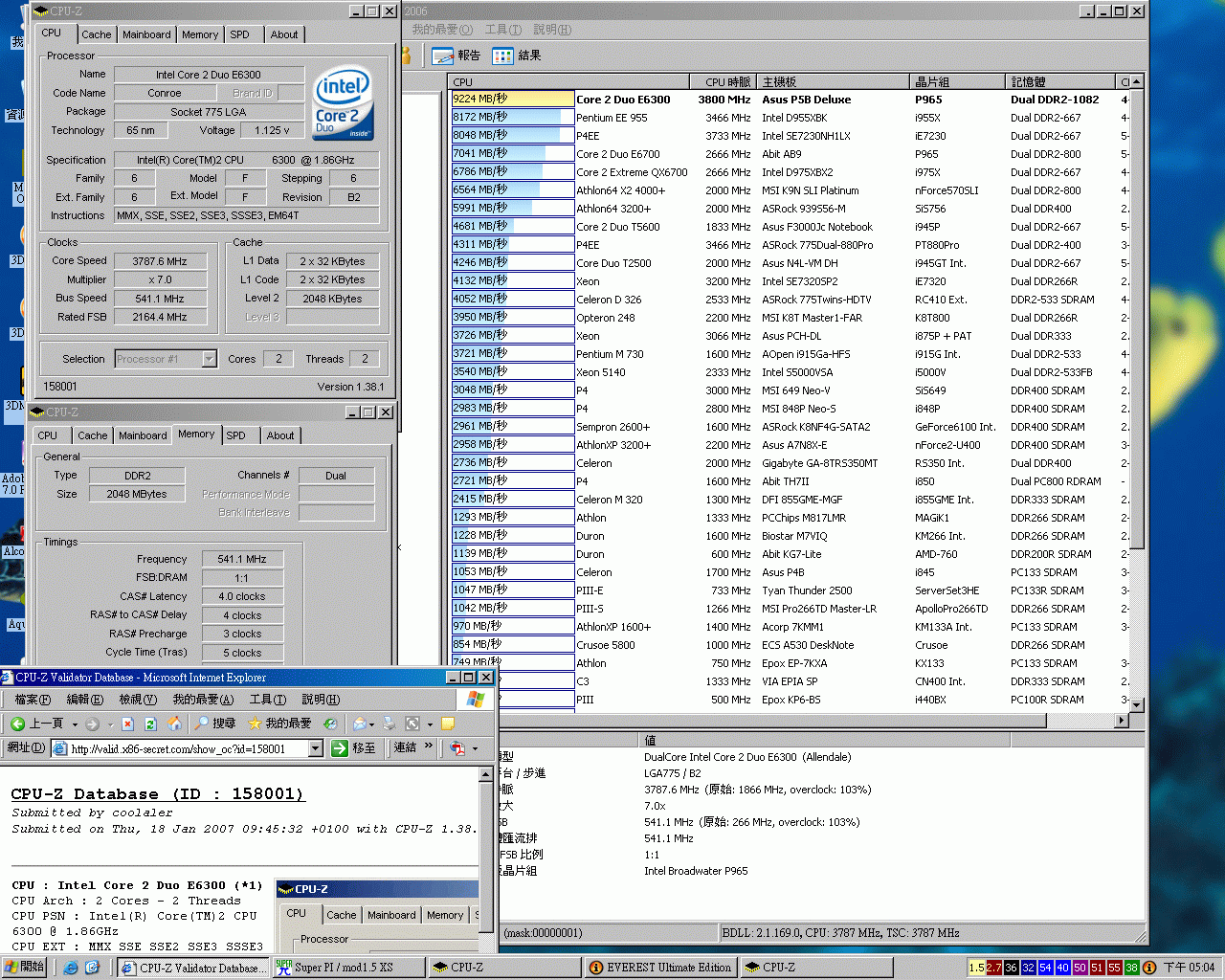Screen dimensions: 1225x980
Task: Switch to Super PI / mod1.5 XS taskbar item
Action: click(x=348, y=968)
